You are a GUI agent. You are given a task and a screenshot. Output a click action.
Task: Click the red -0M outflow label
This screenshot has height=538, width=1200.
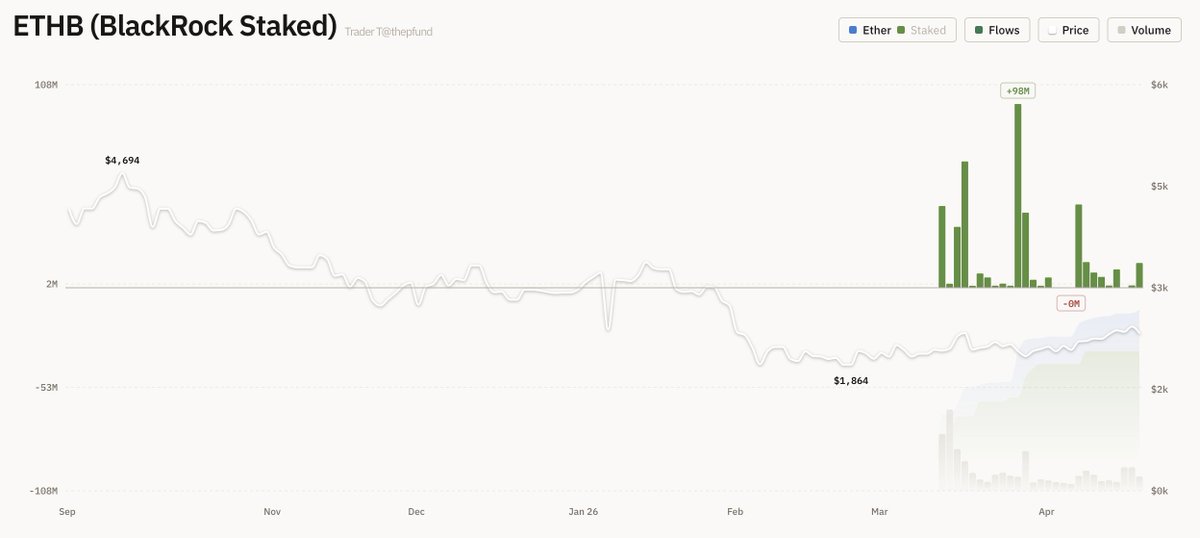[x=1071, y=303]
